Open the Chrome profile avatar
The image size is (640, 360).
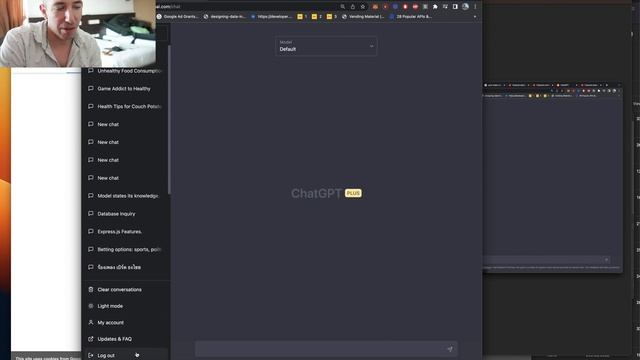click(465, 7)
